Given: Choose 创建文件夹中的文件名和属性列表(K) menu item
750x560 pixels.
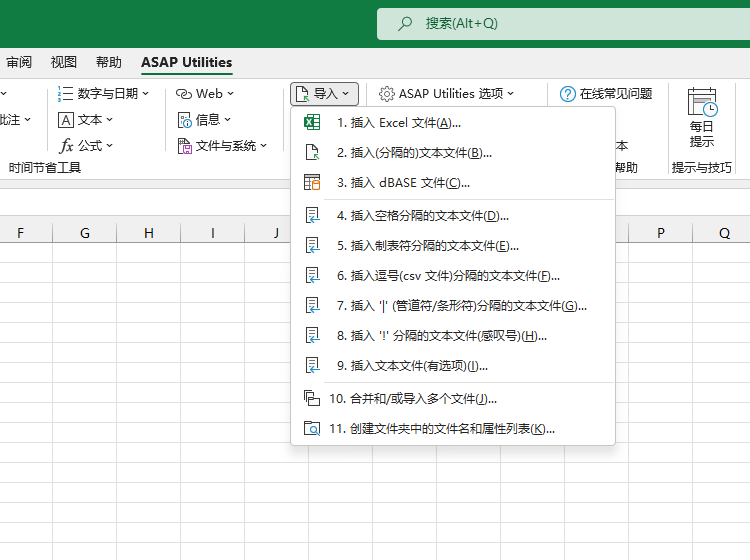Looking at the screenshot, I should click(x=452, y=428).
